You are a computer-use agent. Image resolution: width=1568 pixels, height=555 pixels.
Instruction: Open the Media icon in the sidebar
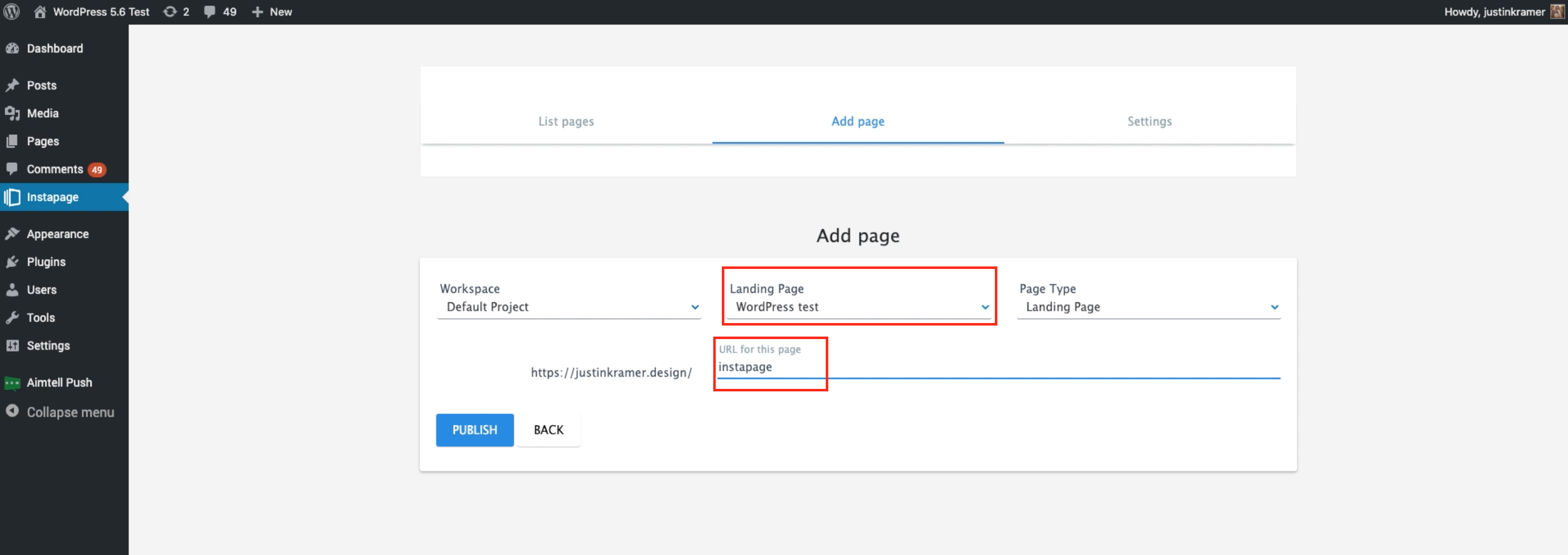pyautogui.click(x=12, y=113)
